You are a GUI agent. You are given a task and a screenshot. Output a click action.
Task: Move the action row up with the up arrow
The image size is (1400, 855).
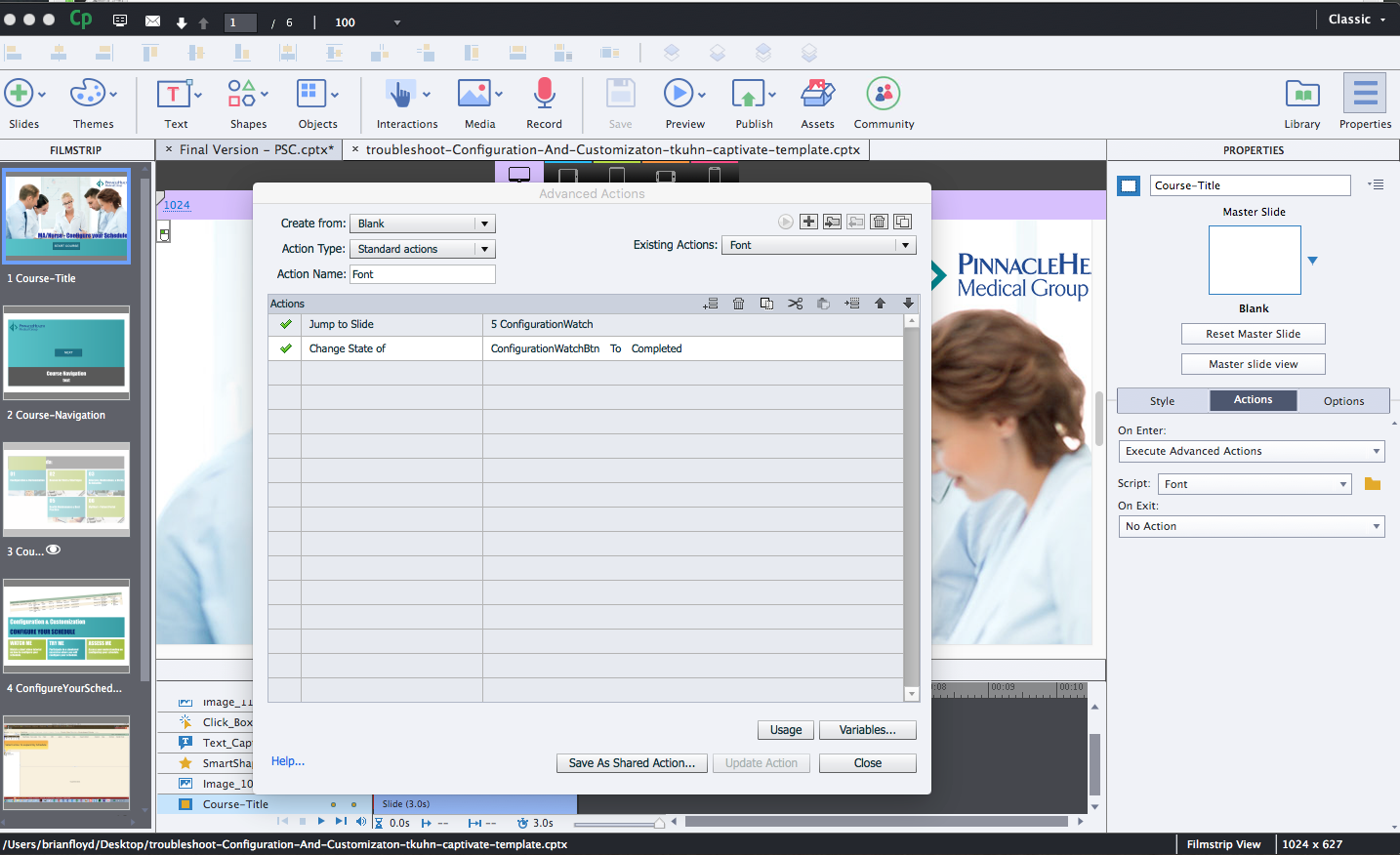(x=880, y=304)
